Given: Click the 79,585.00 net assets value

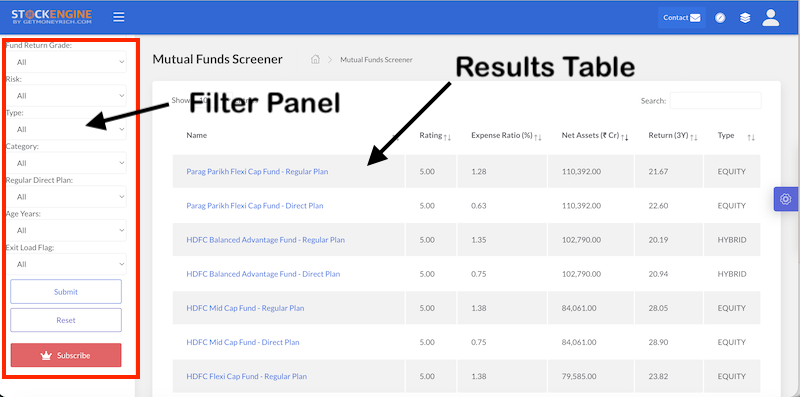Looking at the screenshot, I should pos(579,376).
